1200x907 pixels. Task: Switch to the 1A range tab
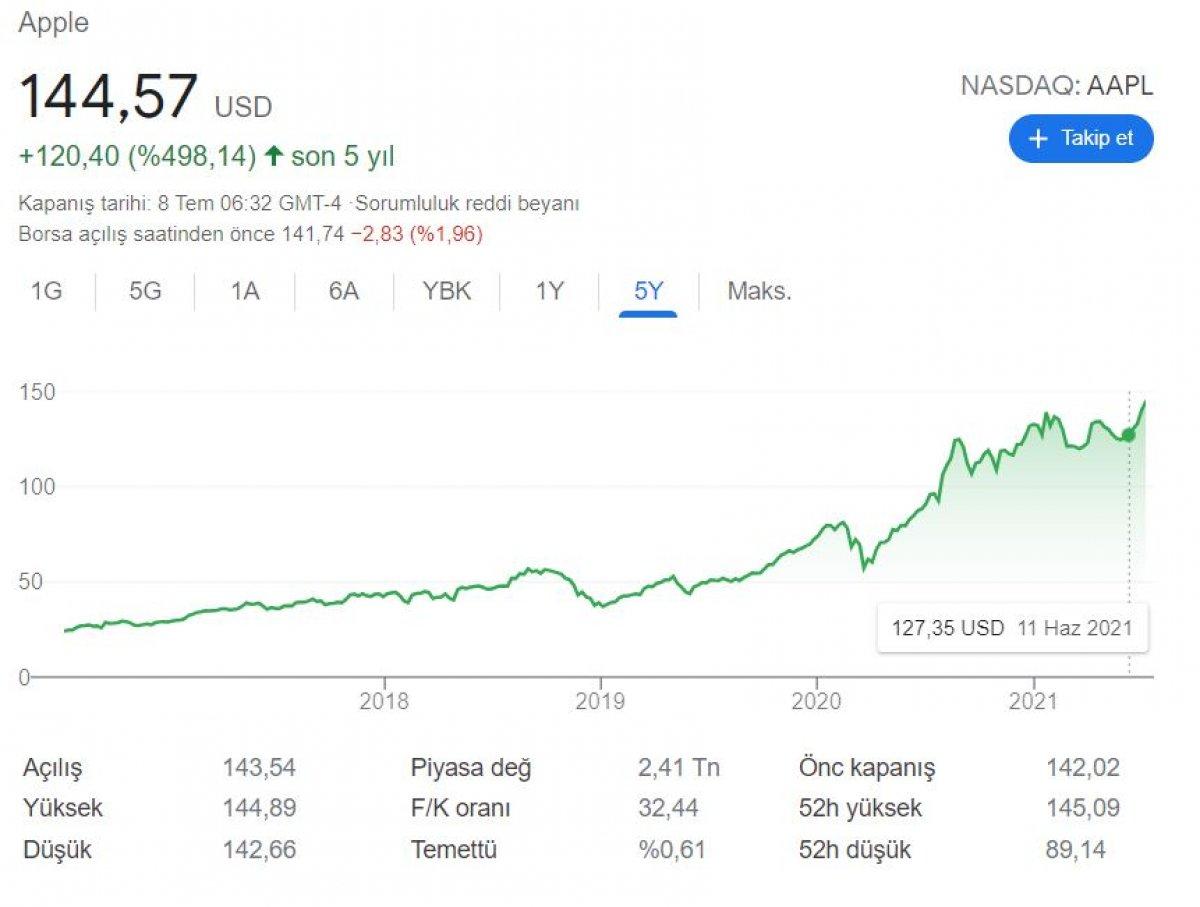tap(245, 292)
